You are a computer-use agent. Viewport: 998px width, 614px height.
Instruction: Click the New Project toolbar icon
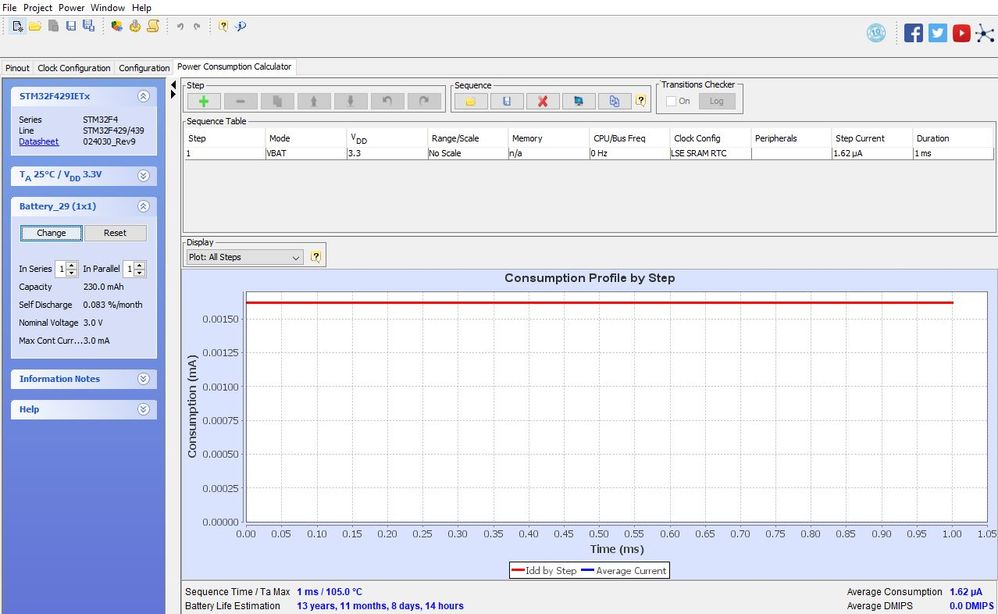coord(17,26)
